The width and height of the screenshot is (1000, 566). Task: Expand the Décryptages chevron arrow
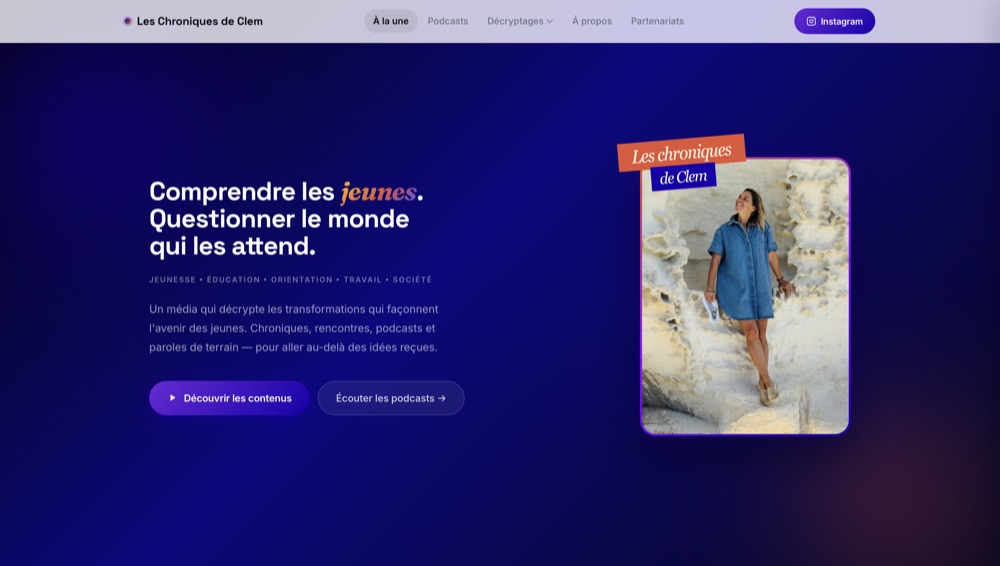coord(550,21)
